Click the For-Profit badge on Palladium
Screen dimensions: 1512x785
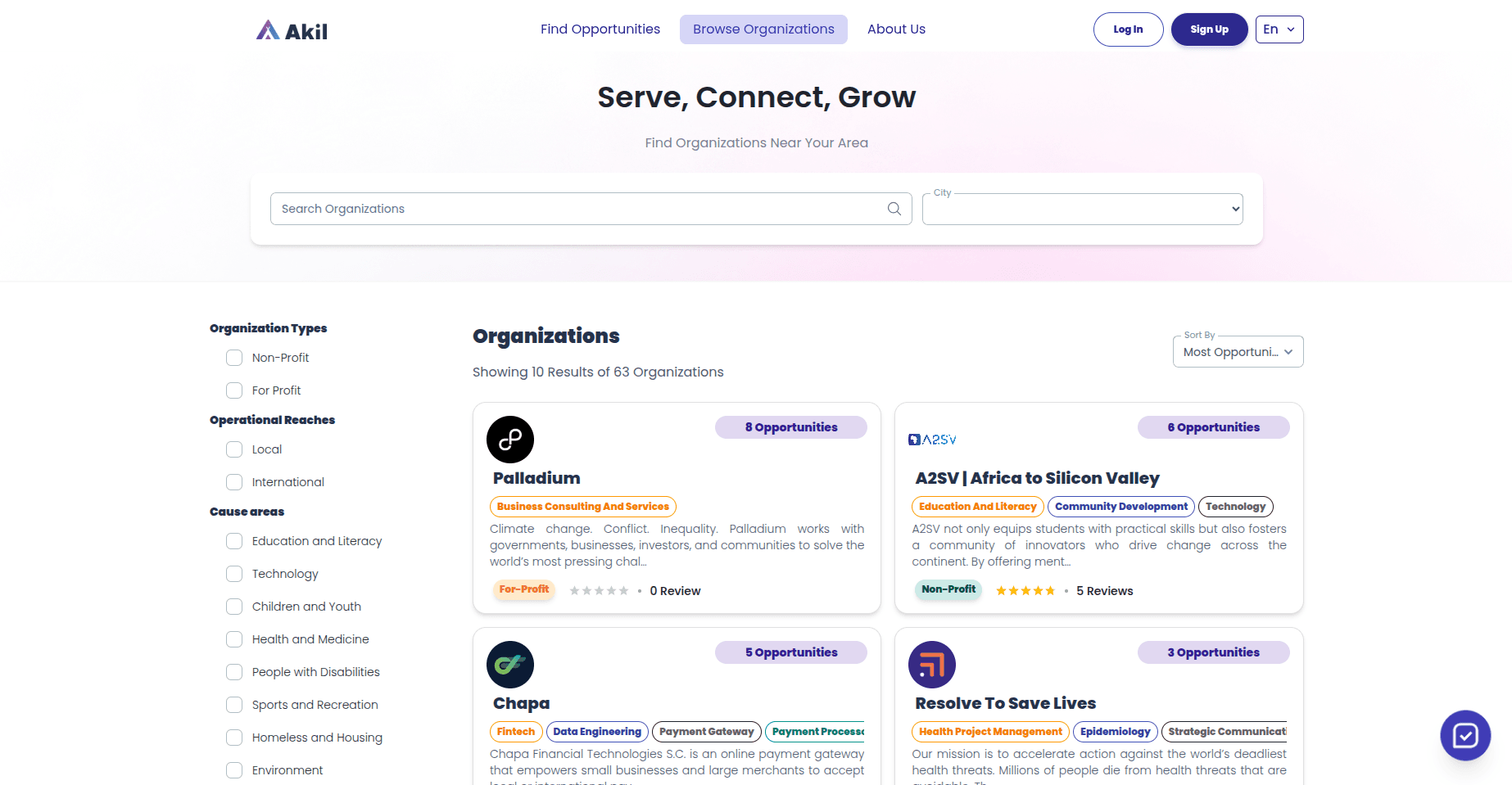tap(524, 589)
